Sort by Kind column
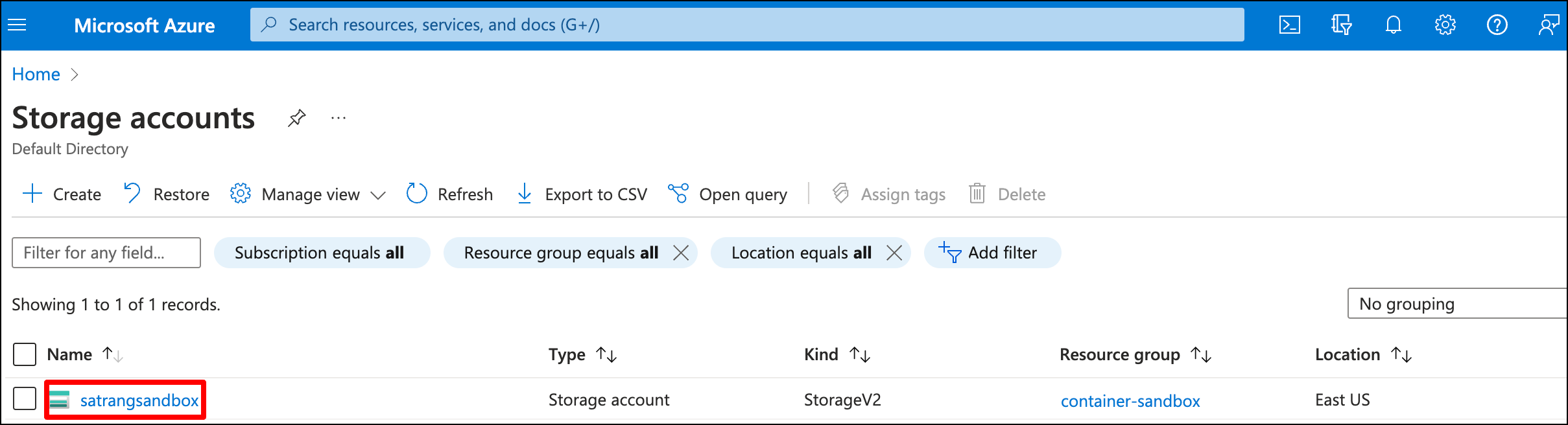The image size is (1568, 425). click(x=837, y=354)
